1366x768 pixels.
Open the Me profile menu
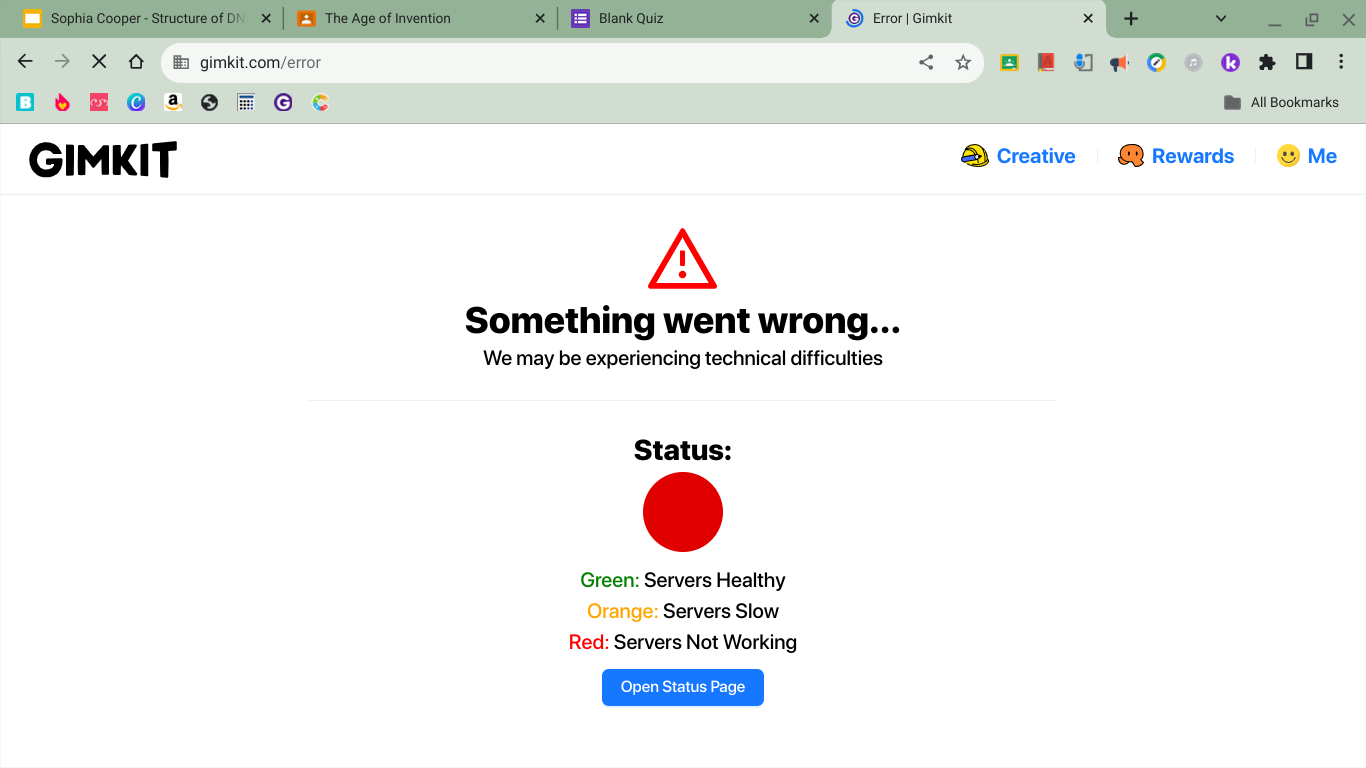pyautogui.click(x=1306, y=156)
